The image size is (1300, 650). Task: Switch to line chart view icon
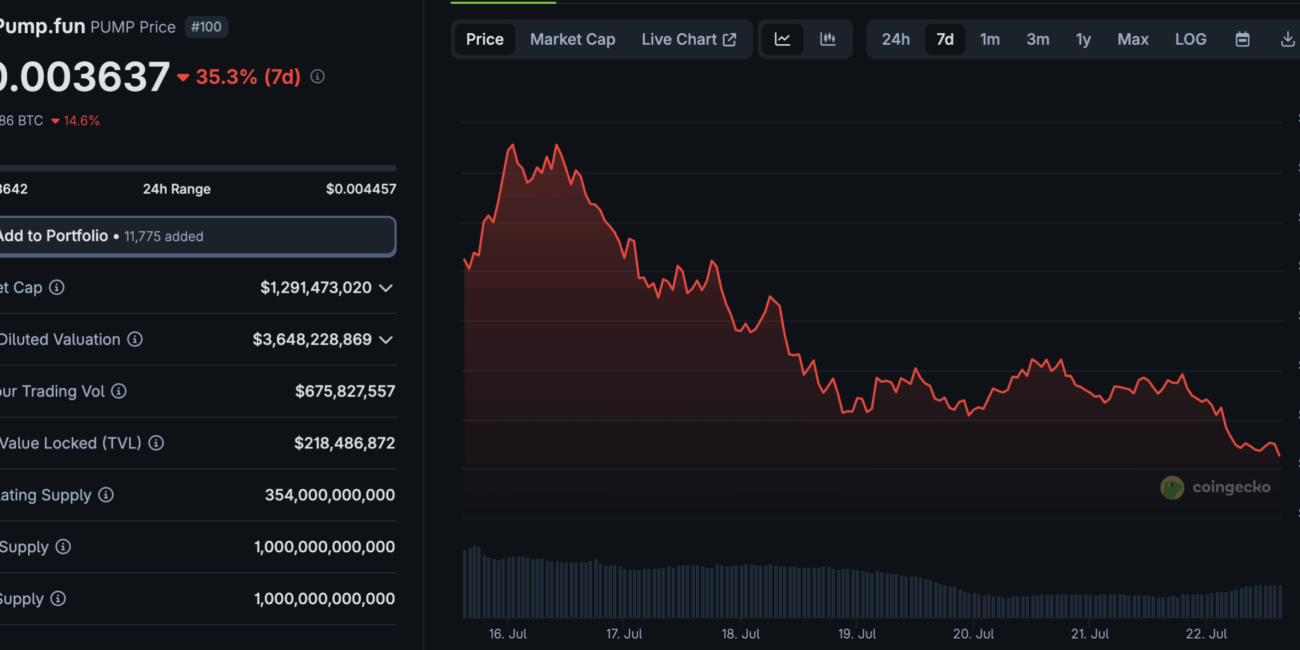coord(783,39)
